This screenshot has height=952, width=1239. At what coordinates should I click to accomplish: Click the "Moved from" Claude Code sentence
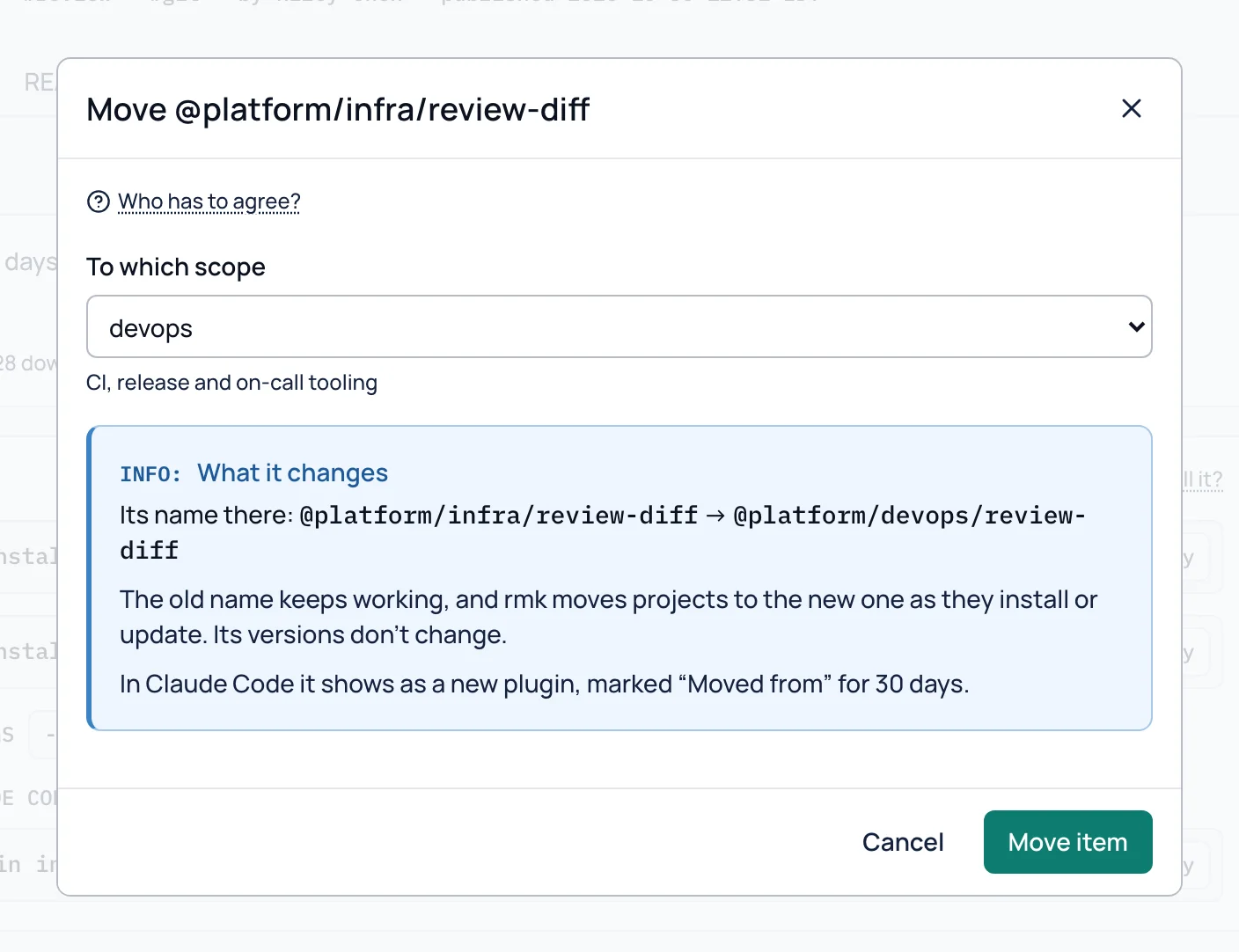click(544, 684)
